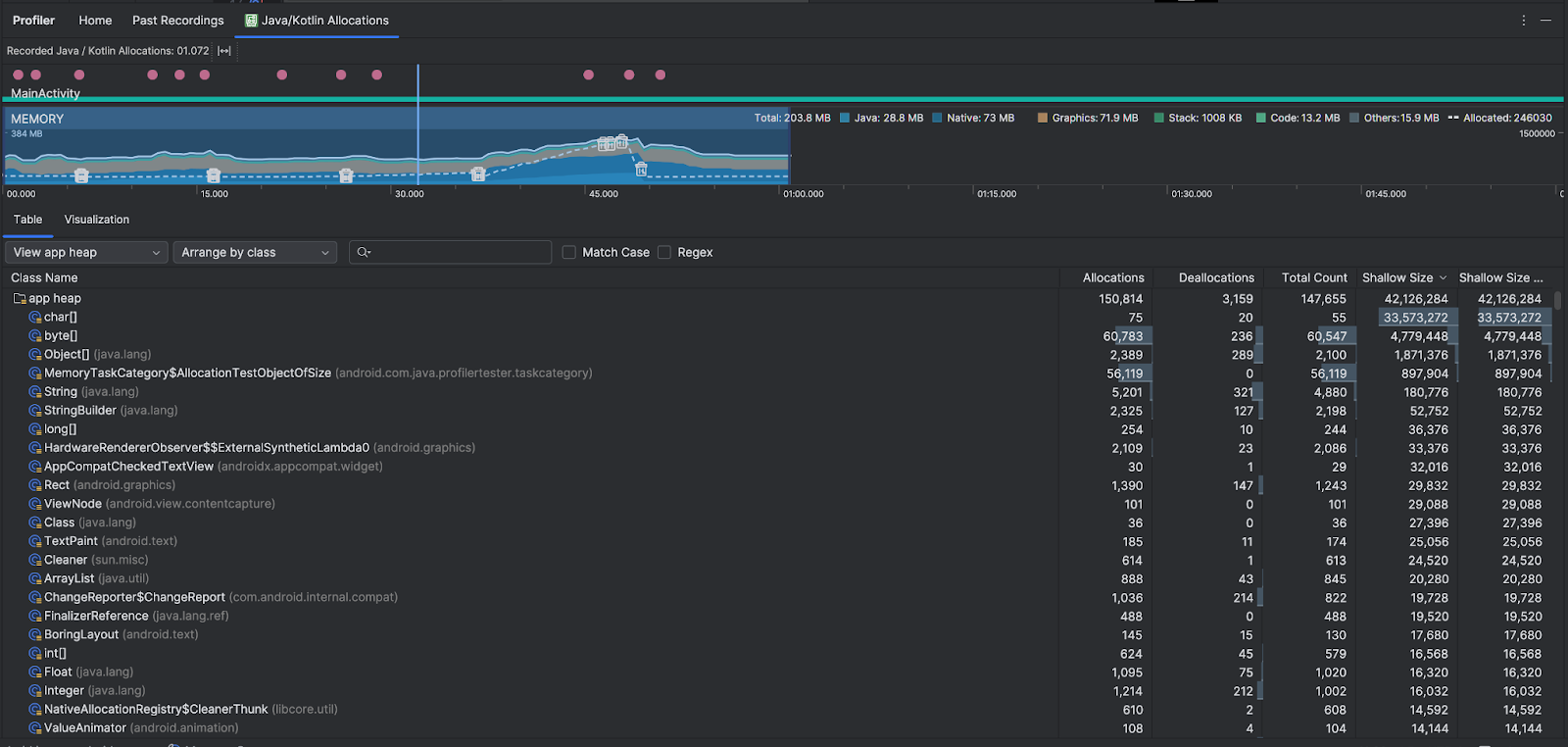Click the last pink event marker on timeline
This screenshot has width=1568, height=747.
[661, 75]
